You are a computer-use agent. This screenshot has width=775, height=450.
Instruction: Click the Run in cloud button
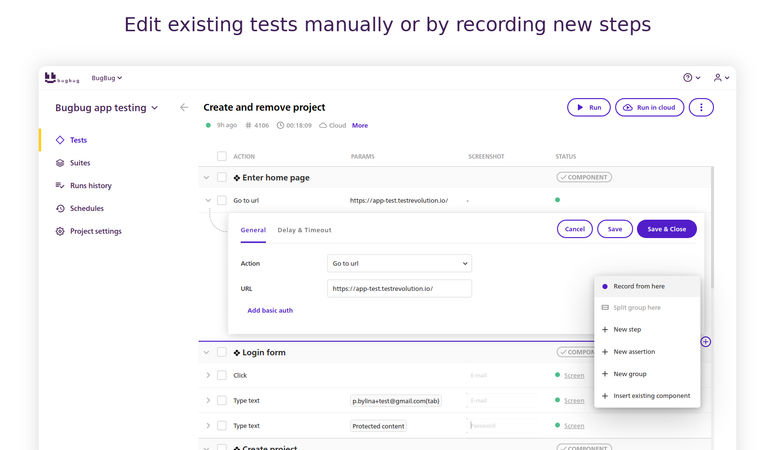[x=649, y=107]
